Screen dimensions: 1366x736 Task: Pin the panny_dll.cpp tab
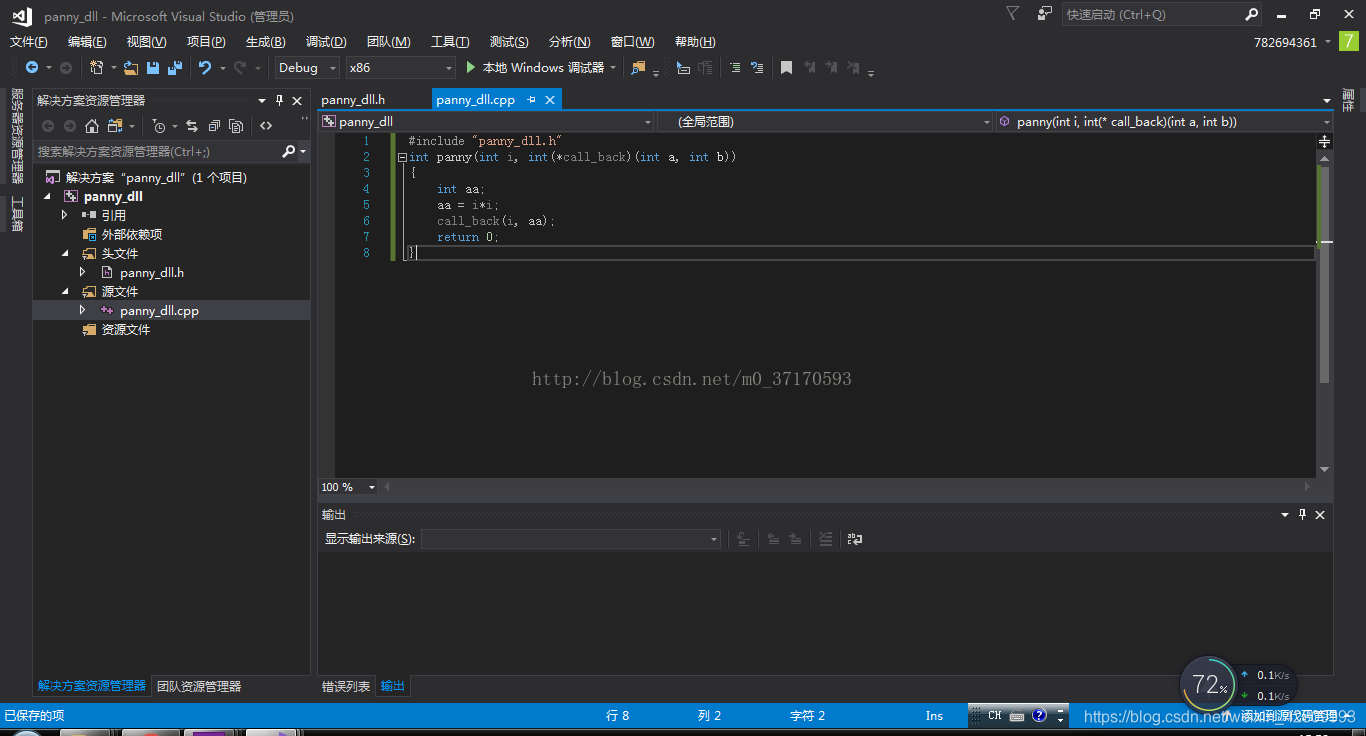(532, 100)
